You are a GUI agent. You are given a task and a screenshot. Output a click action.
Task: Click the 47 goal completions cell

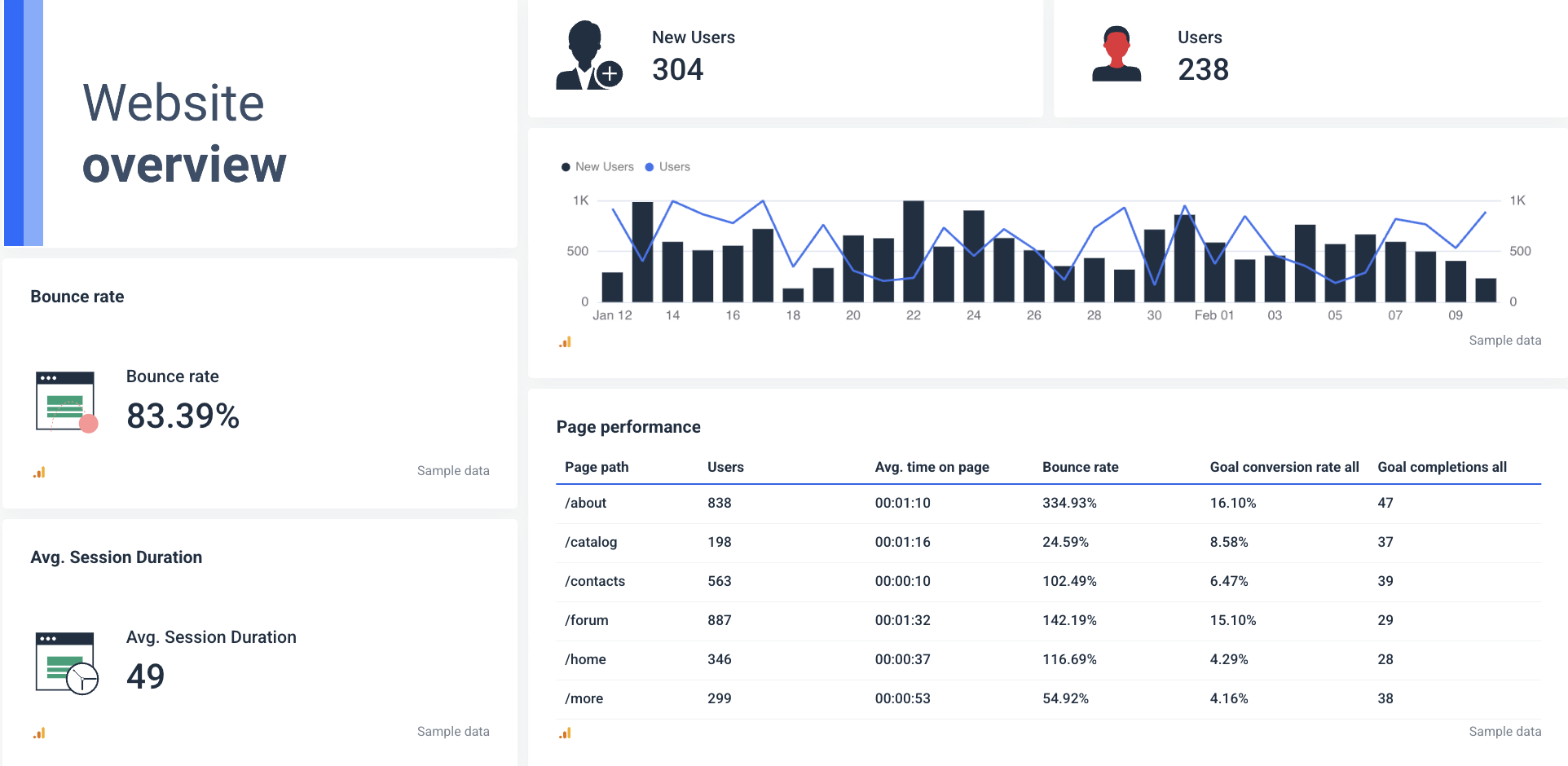pyautogui.click(x=1385, y=503)
